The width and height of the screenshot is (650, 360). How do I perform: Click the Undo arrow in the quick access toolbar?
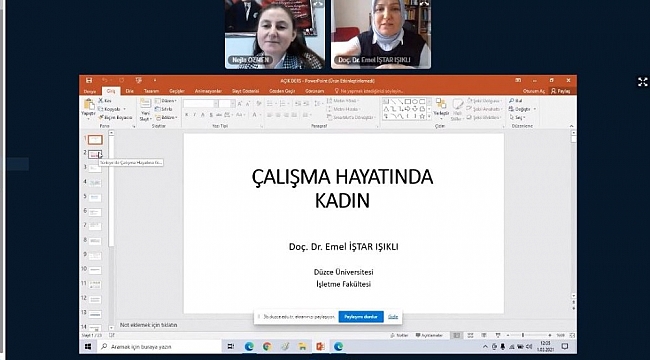pyautogui.click(x=105, y=80)
